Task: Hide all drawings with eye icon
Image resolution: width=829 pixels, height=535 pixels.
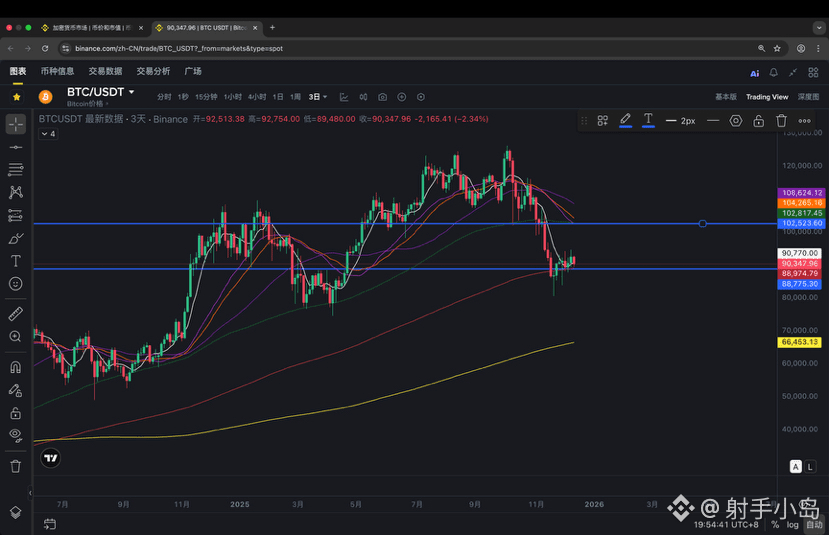Action: [16, 435]
